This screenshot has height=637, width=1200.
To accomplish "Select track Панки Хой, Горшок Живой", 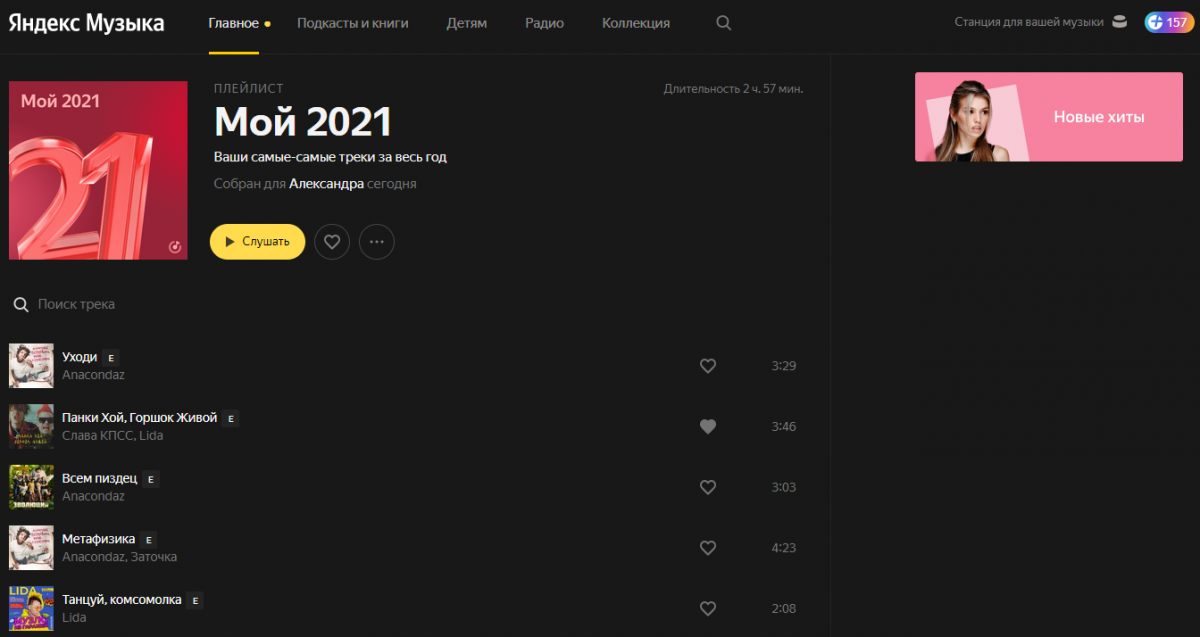I will pyautogui.click(x=139, y=418).
